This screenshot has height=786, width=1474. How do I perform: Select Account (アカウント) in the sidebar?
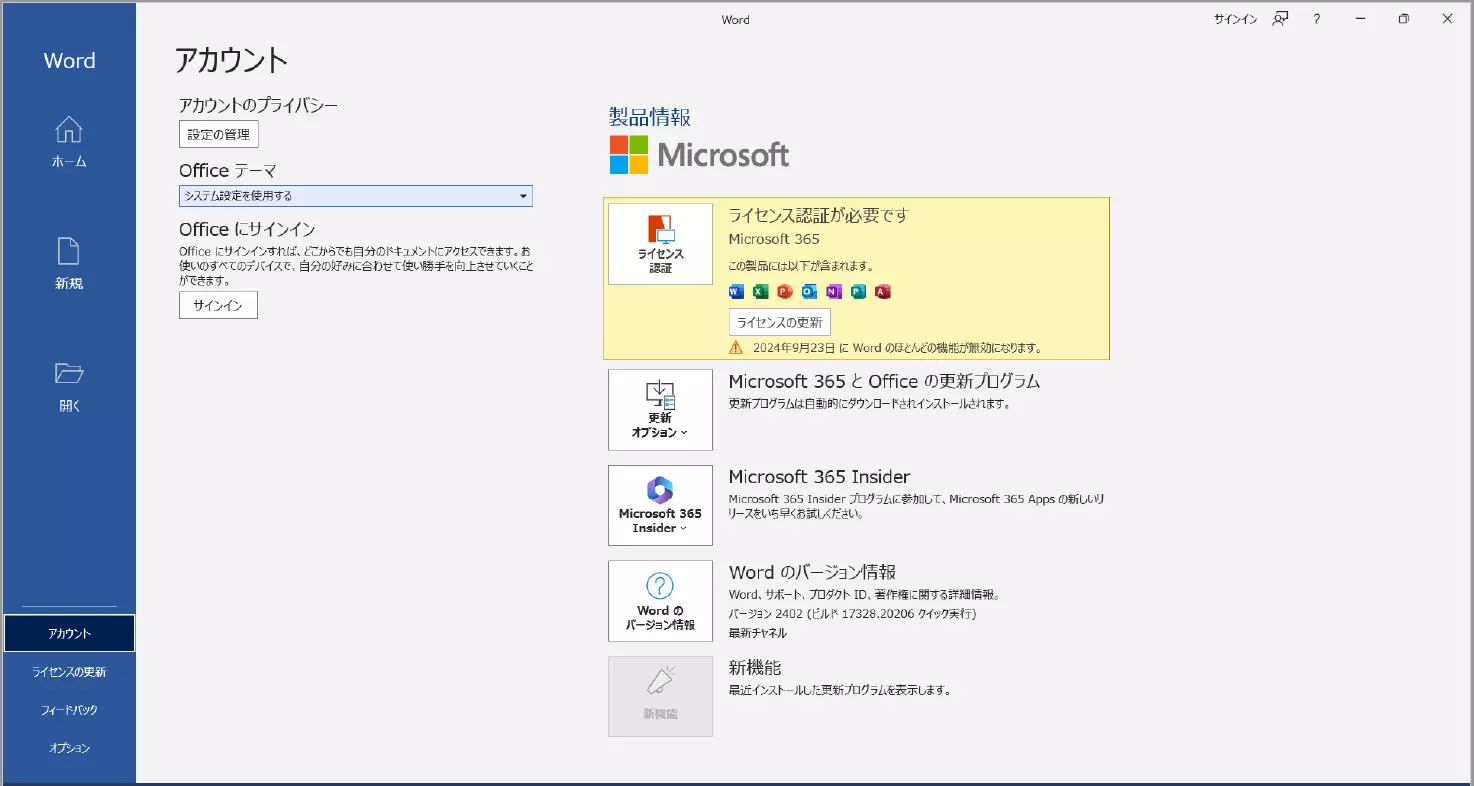click(x=69, y=633)
